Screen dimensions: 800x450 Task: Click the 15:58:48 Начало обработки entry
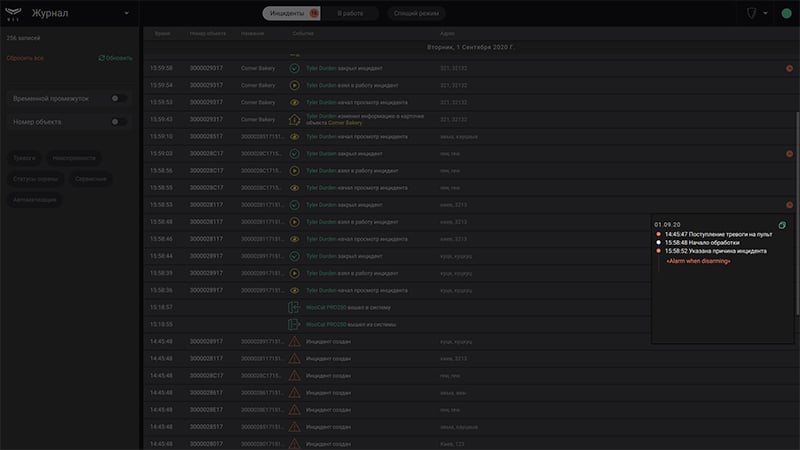702,243
